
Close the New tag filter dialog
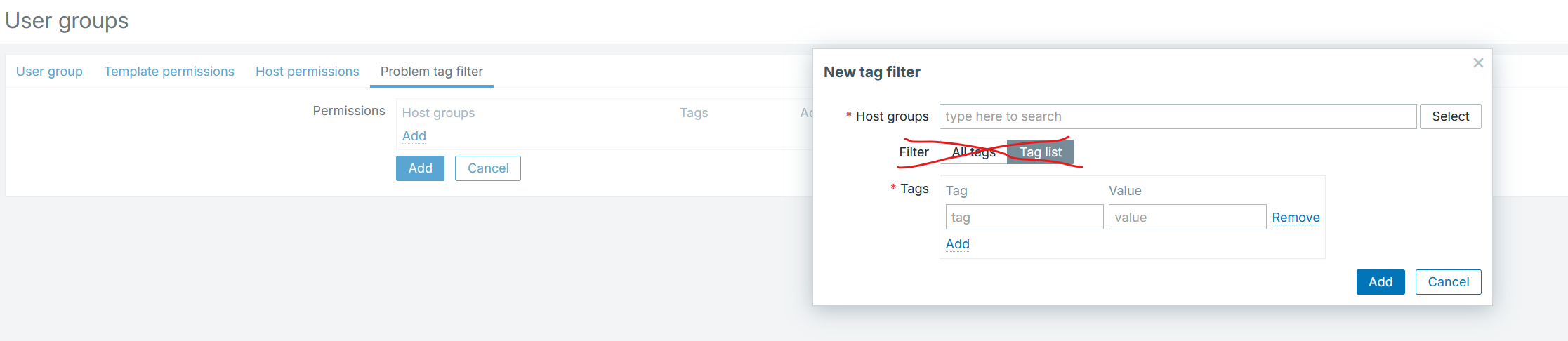tap(1478, 63)
